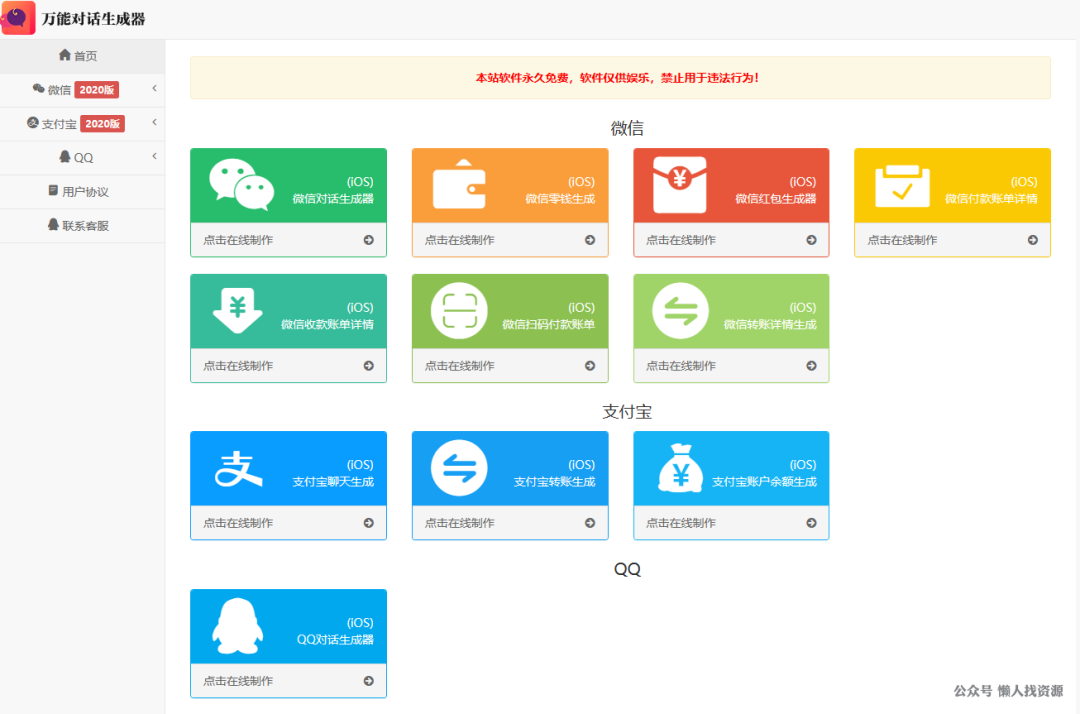The width and height of the screenshot is (1080, 714).
Task: Click the 微信红包生成器 card title text
Action: 776,199
